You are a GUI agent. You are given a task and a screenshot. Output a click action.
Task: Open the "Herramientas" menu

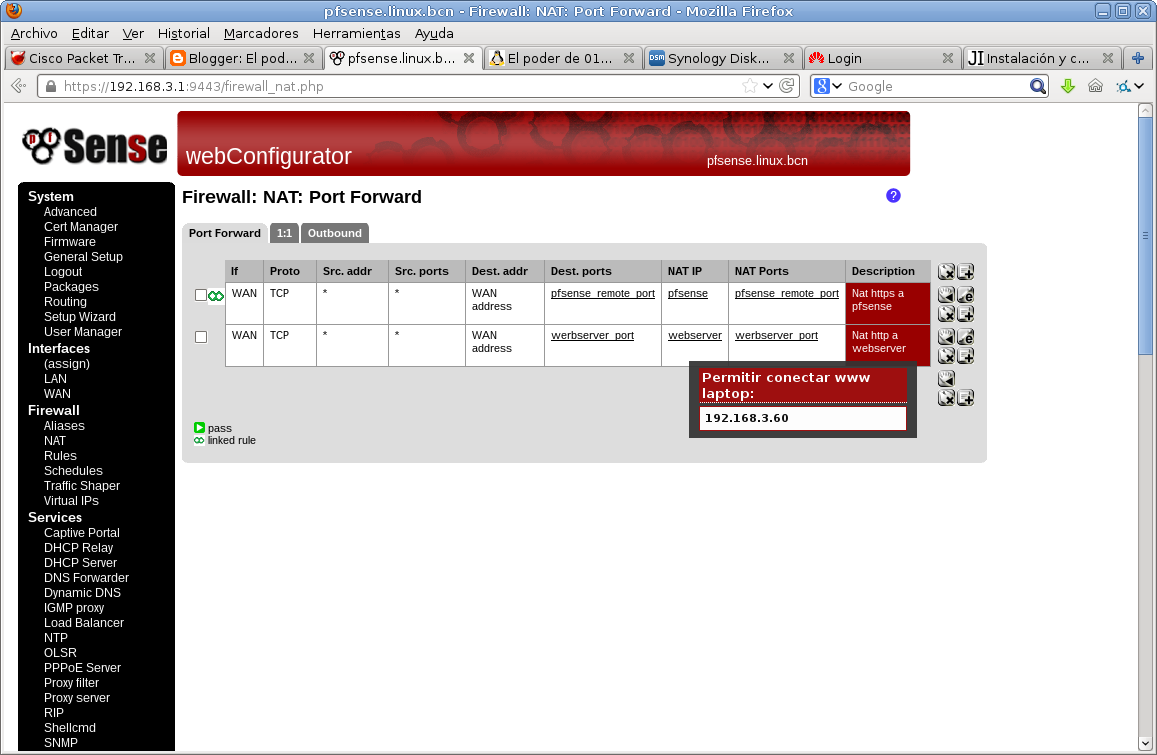358,33
